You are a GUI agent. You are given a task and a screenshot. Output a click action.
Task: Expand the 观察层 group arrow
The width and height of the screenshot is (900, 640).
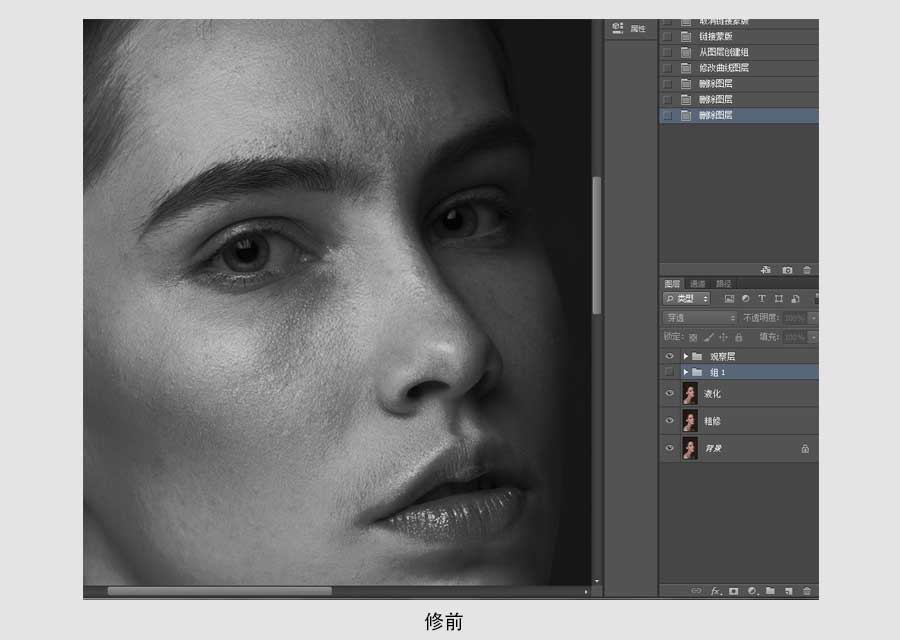coord(685,356)
